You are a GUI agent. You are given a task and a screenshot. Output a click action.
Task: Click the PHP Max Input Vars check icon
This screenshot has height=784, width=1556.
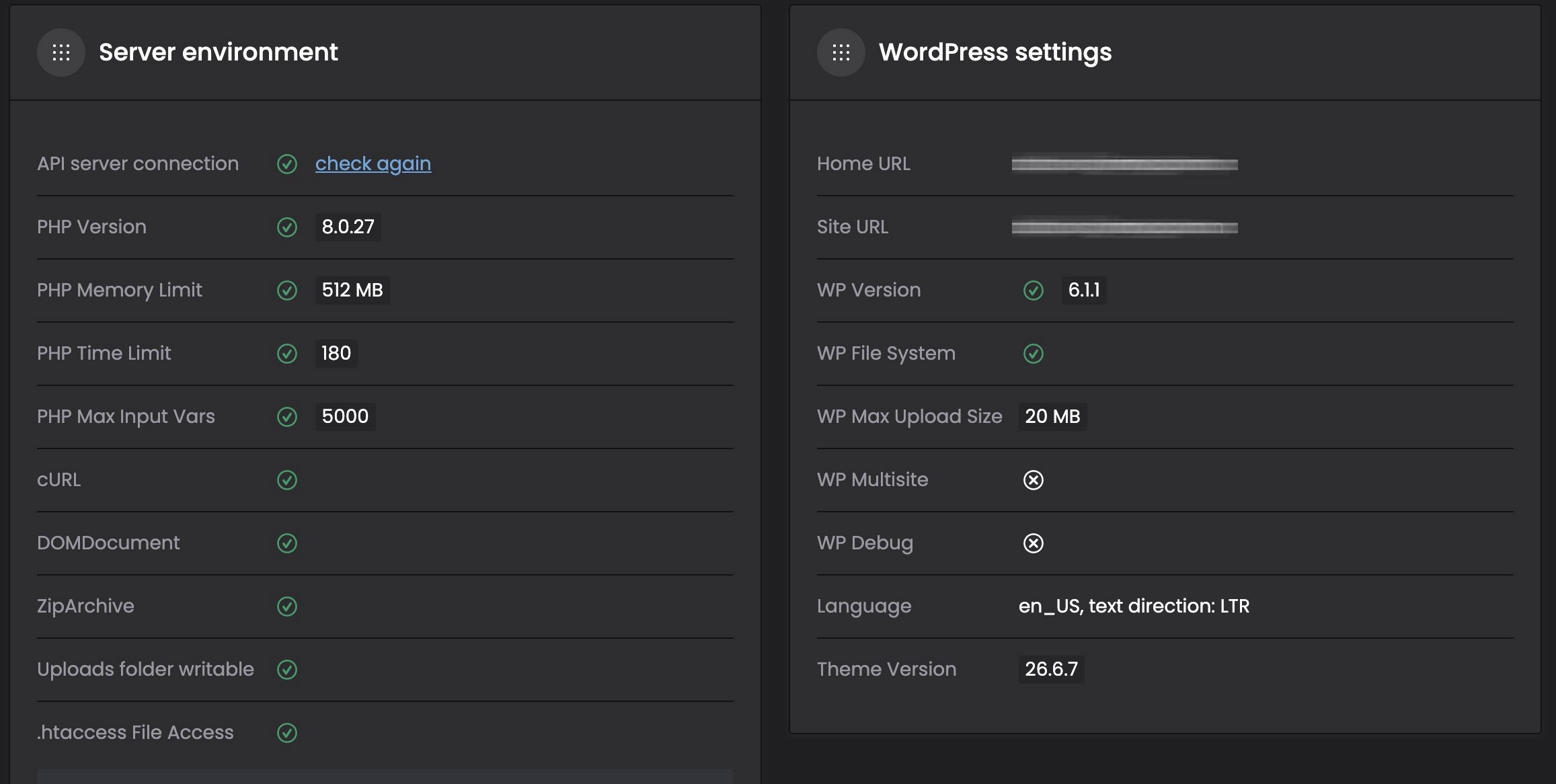pyautogui.click(x=287, y=417)
